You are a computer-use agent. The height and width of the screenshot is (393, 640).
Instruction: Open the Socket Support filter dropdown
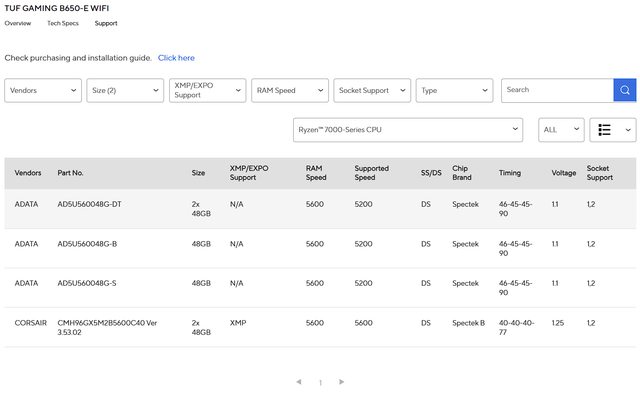click(x=372, y=91)
